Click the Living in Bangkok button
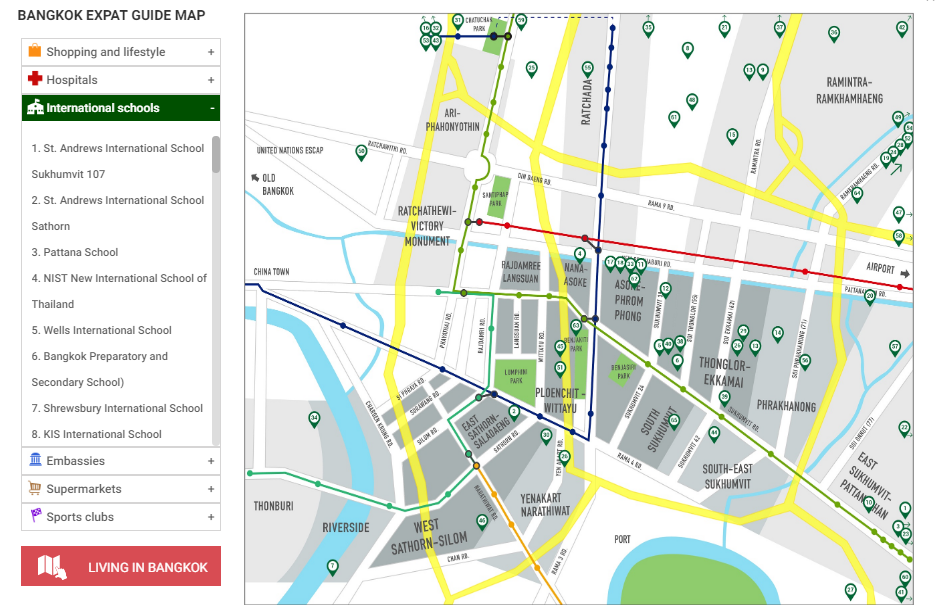 (121, 567)
